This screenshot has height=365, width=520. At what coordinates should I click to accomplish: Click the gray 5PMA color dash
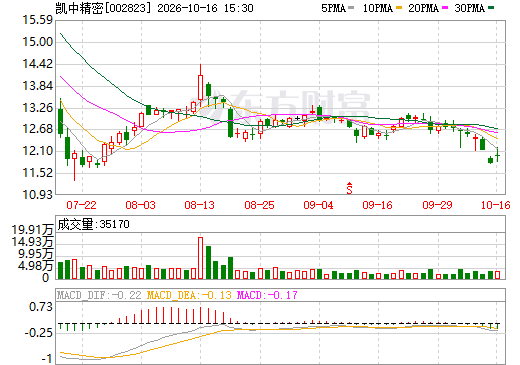351,7
